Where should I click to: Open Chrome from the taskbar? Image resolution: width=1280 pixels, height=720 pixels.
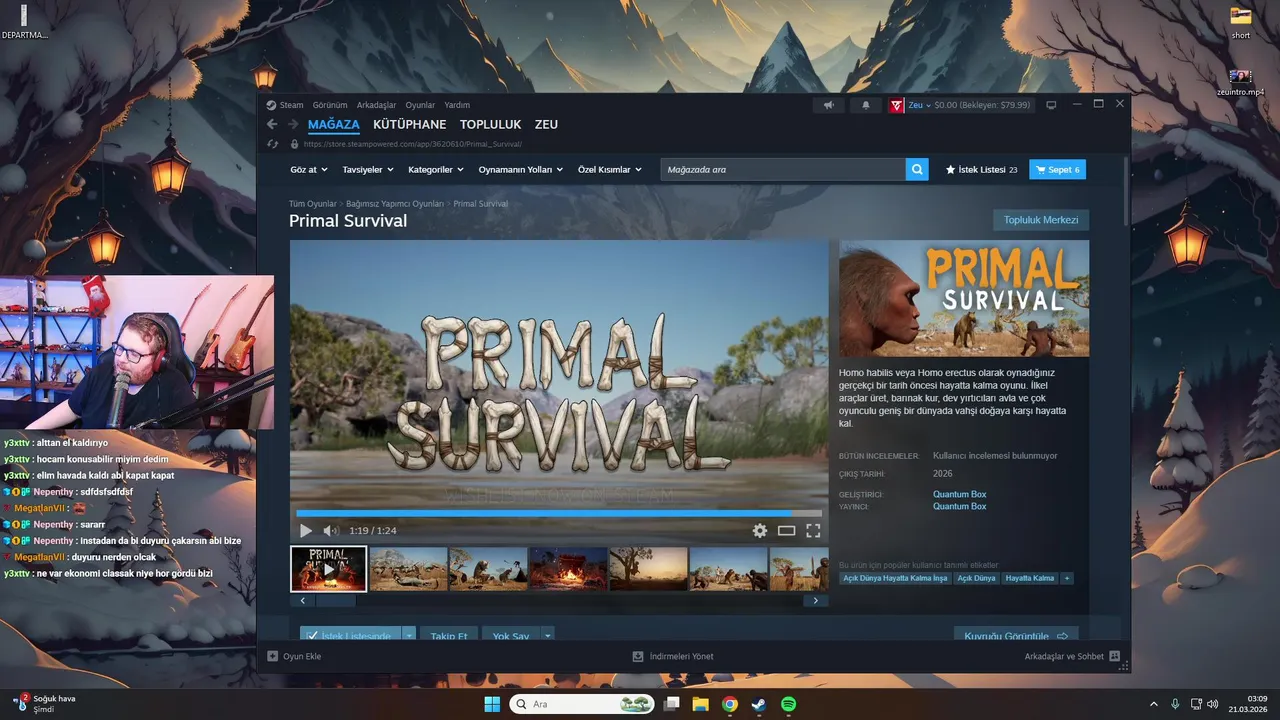(730, 704)
